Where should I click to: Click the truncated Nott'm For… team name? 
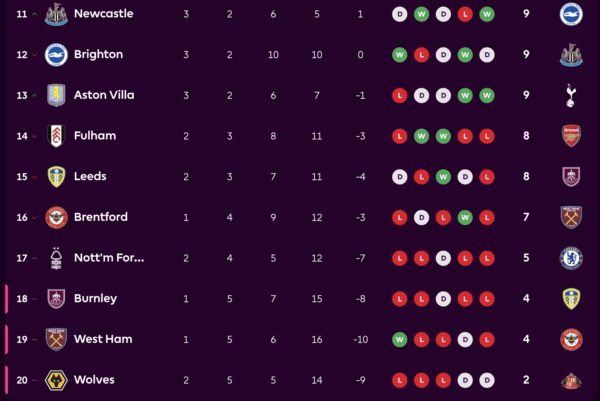pyautogui.click(x=109, y=258)
